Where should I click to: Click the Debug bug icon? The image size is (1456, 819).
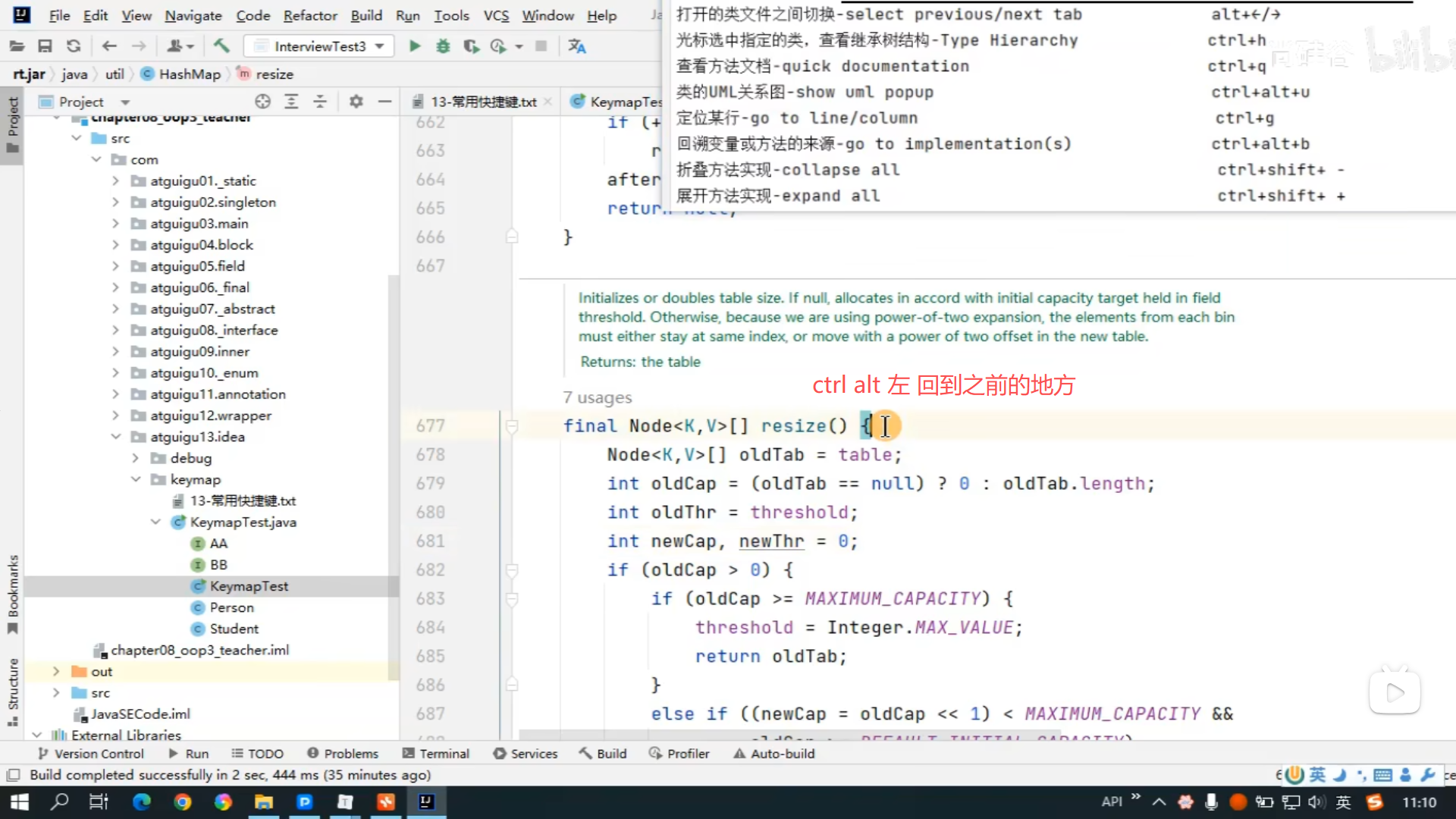click(443, 46)
